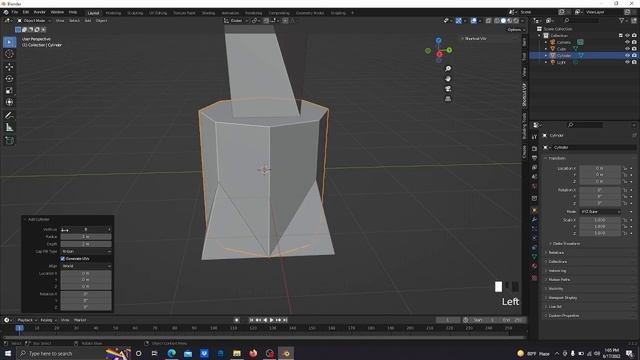Open the Output properties tab icon
Image resolution: width=640 pixels, height=360 pixels.
point(534,158)
